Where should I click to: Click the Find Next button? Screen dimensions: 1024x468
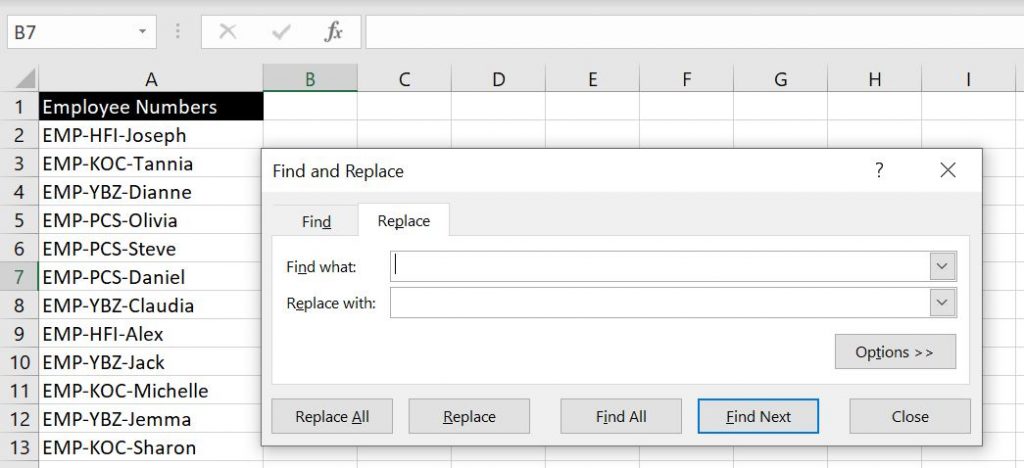pyautogui.click(x=758, y=416)
